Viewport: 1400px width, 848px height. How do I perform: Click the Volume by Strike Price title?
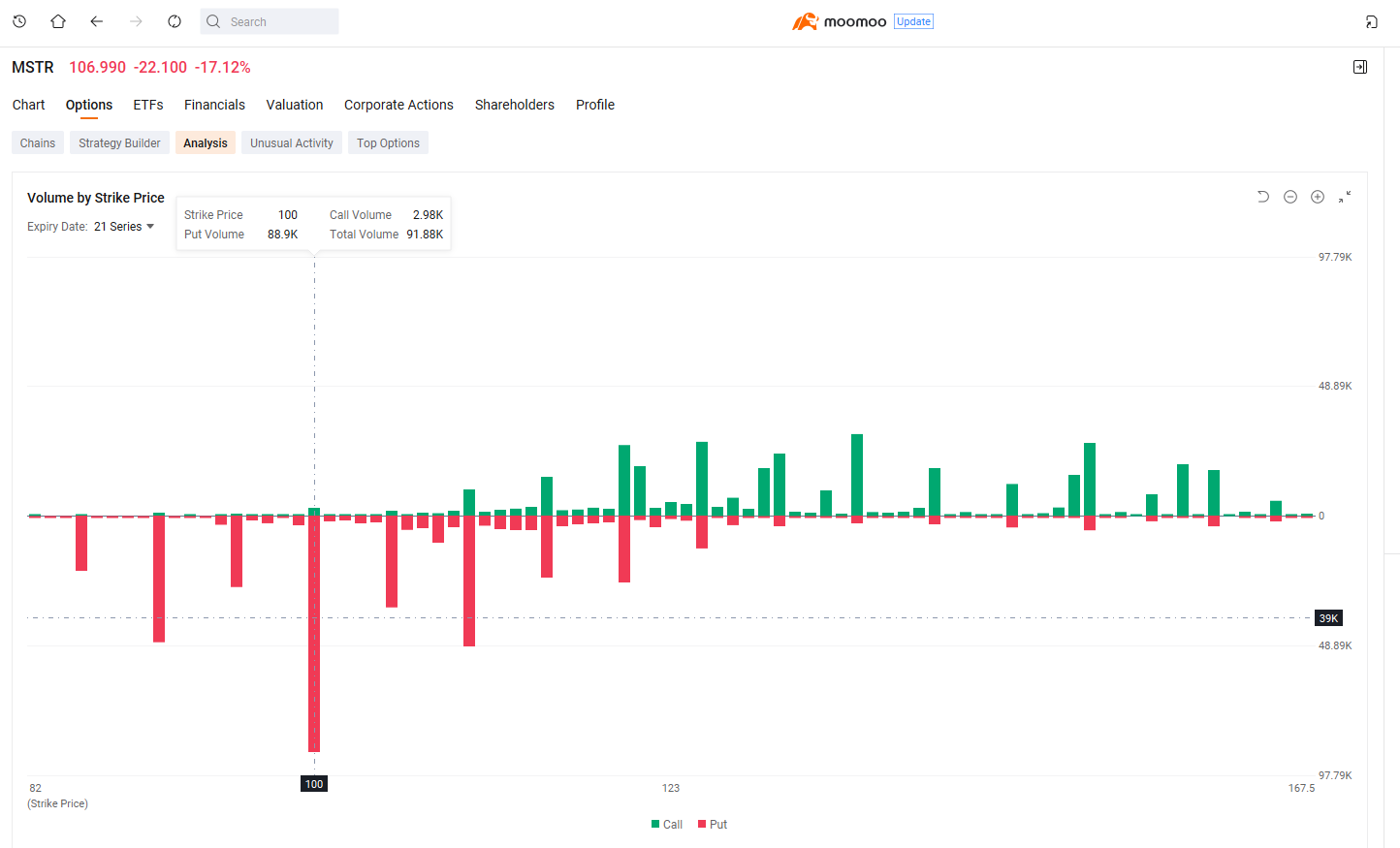click(96, 197)
